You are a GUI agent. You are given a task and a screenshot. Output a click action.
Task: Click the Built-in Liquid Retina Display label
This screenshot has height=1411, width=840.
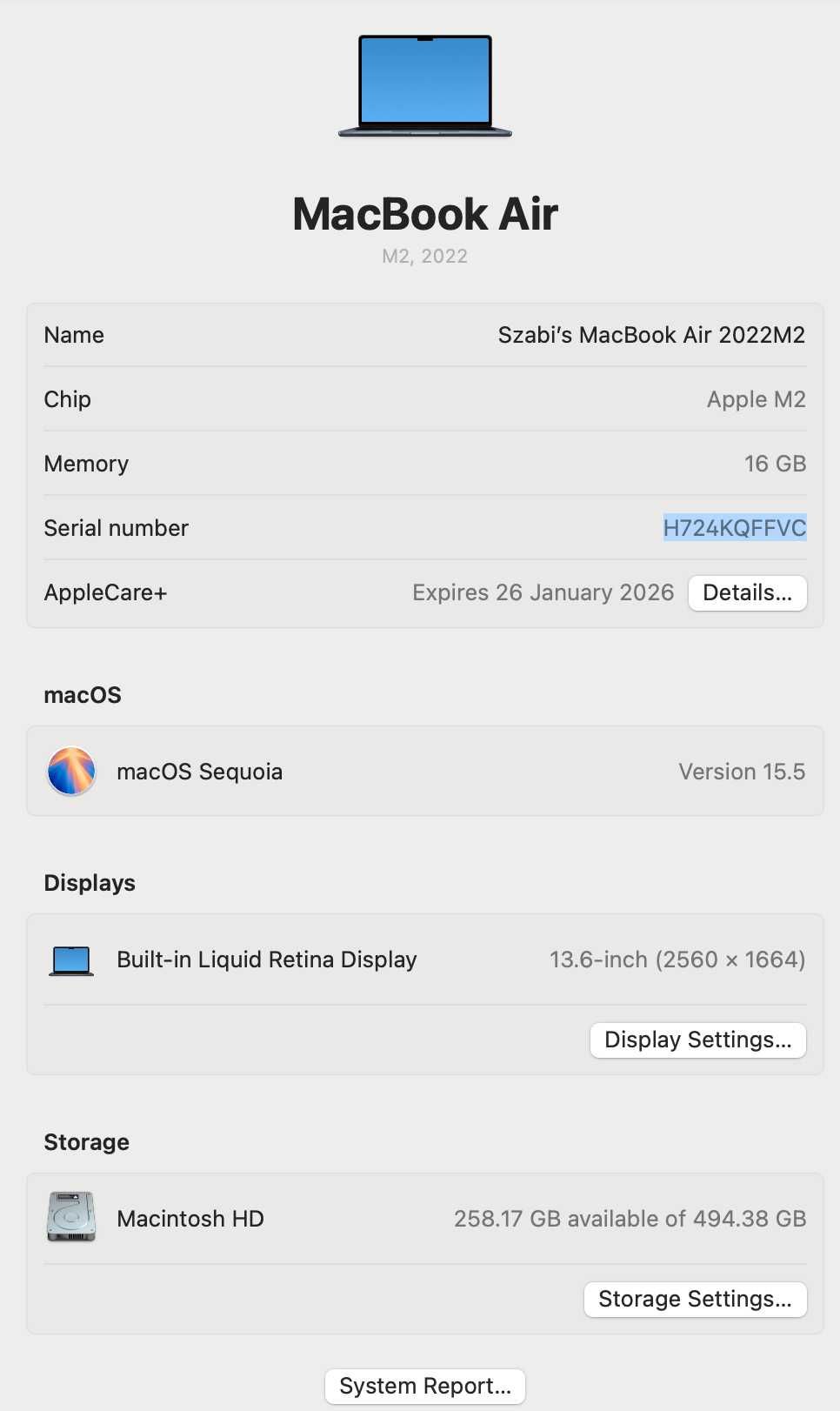tap(267, 960)
